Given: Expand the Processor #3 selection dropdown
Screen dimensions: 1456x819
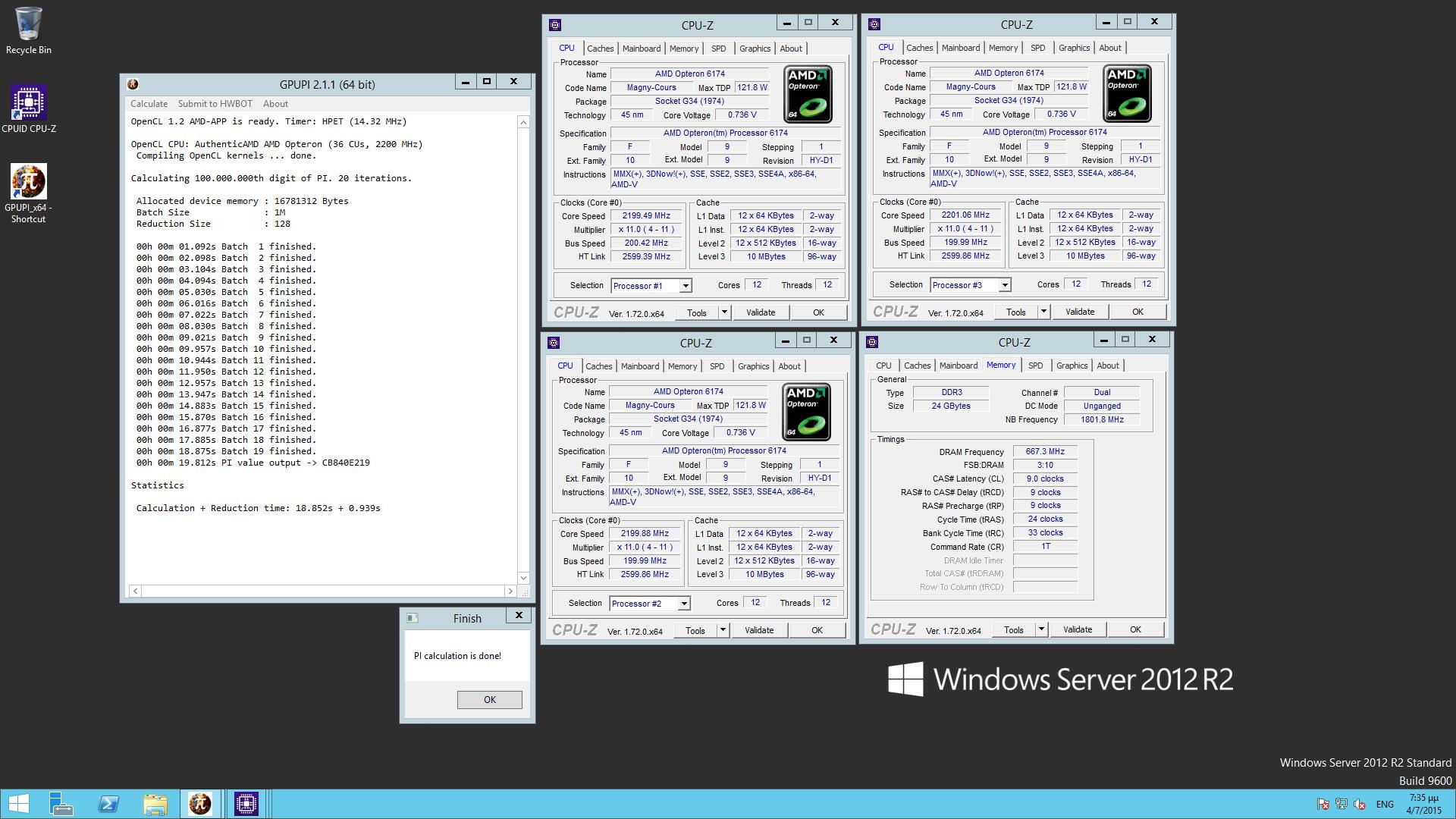Looking at the screenshot, I should [x=1004, y=285].
